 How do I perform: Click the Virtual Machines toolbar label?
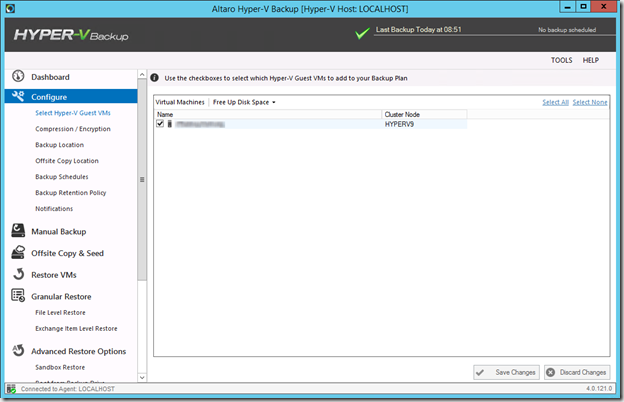(180, 102)
